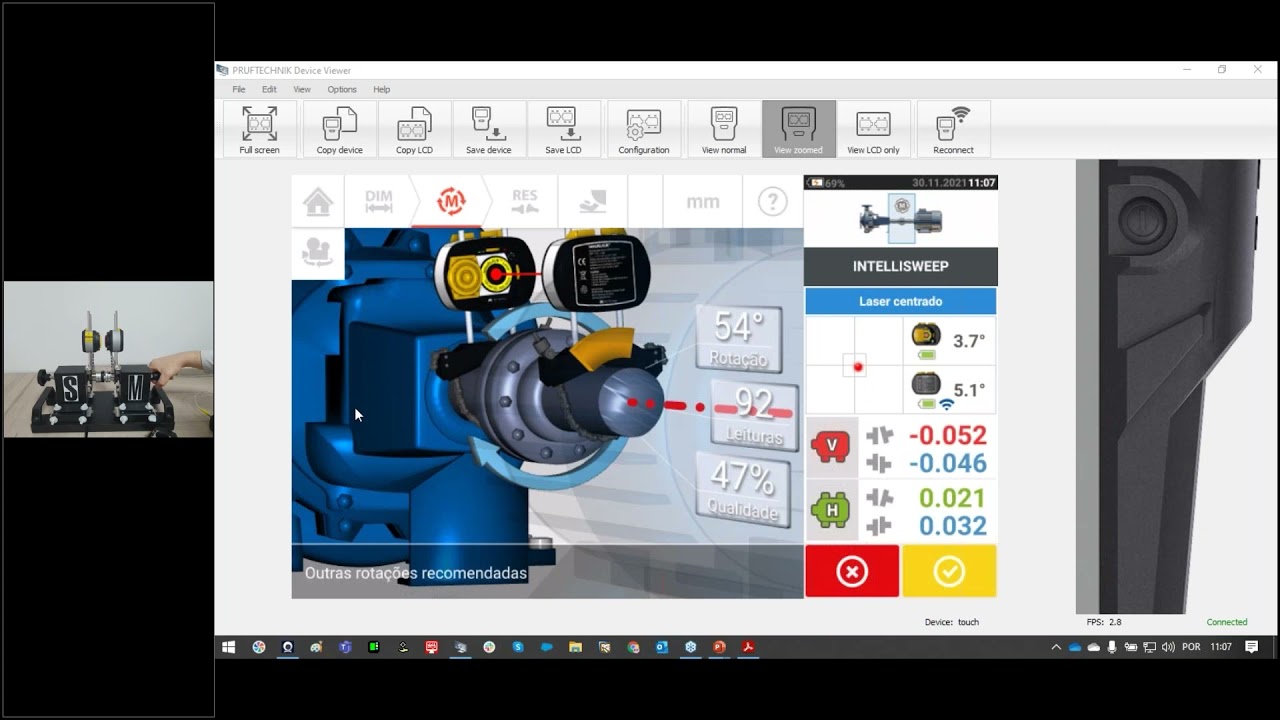Select the View zoomed mode button
The width and height of the screenshot is (1280, 720).
(798, 129)
